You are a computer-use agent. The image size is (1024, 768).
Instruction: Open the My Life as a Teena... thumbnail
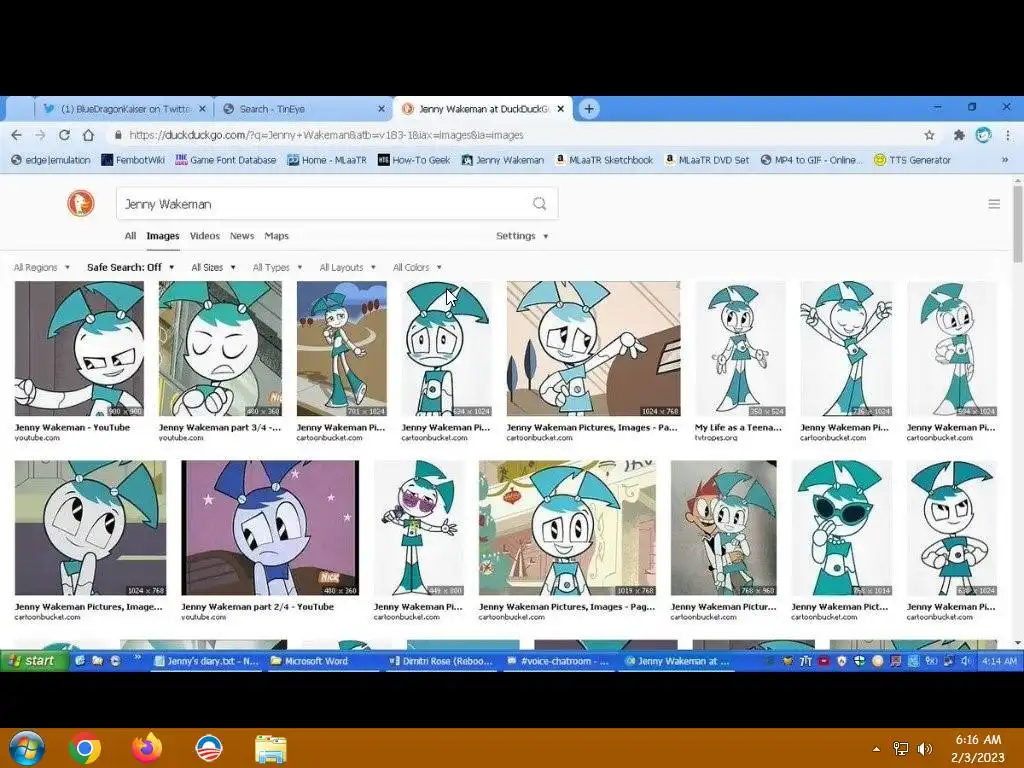740,349
